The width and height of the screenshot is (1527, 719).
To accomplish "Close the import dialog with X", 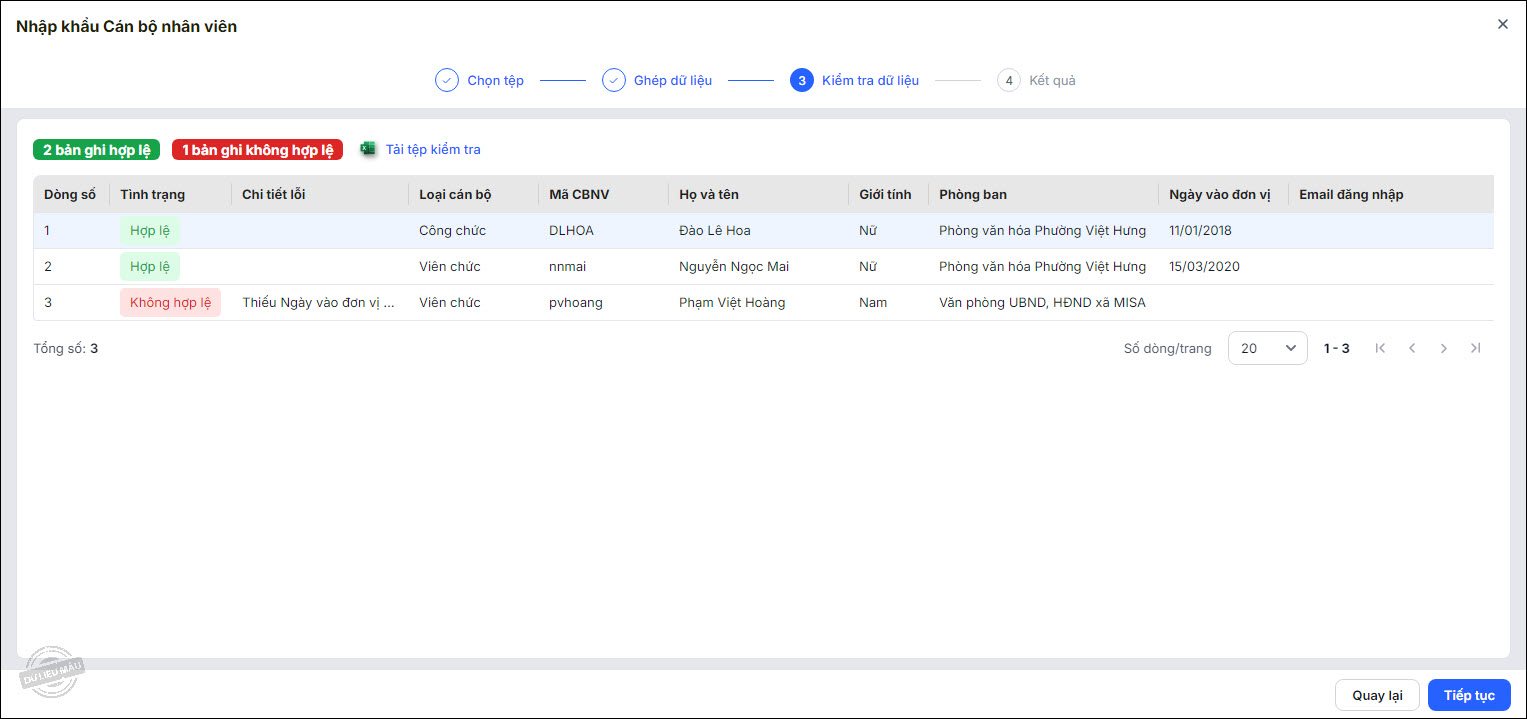I will [1502, 25].
